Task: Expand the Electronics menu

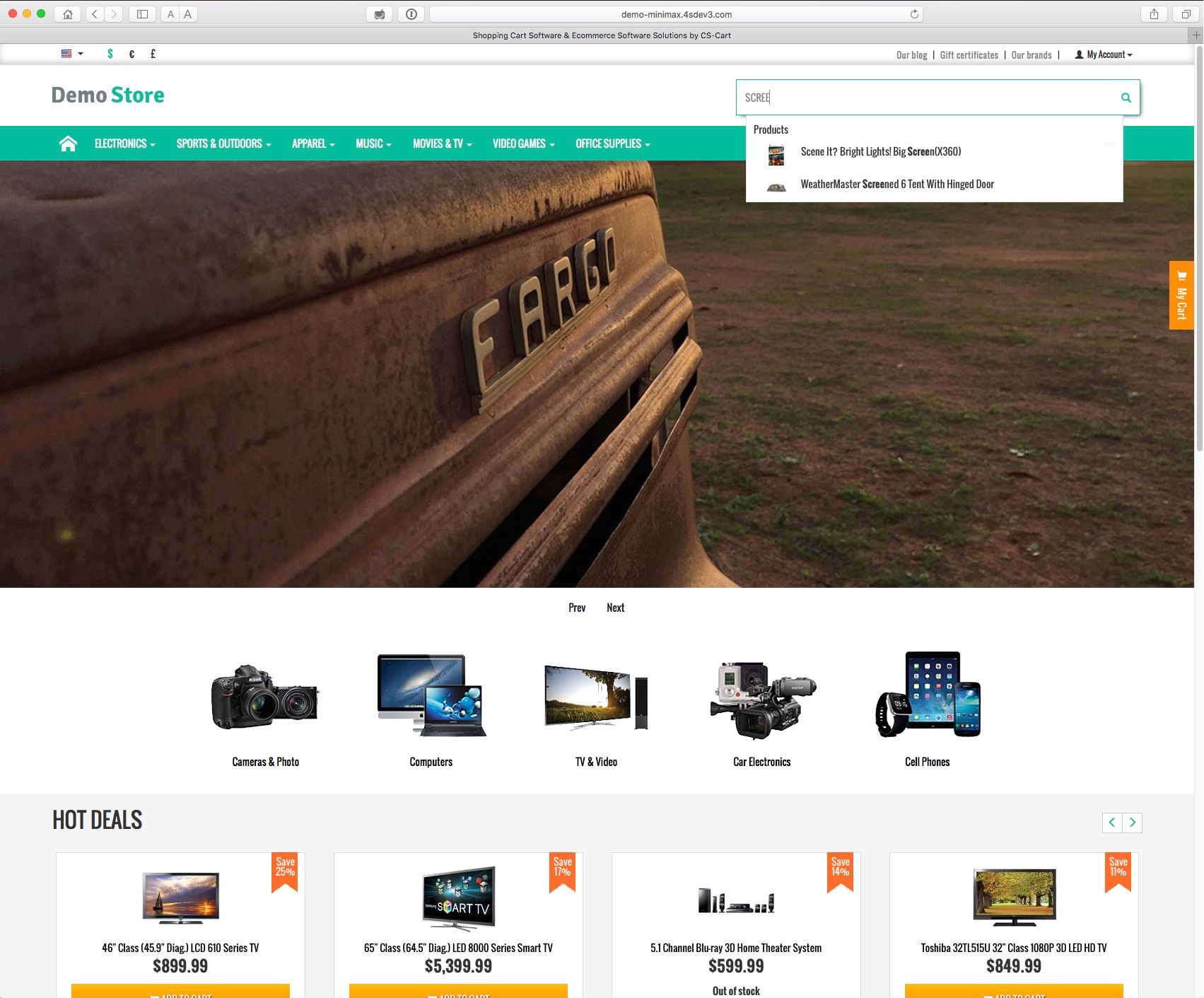Action: 124,144
